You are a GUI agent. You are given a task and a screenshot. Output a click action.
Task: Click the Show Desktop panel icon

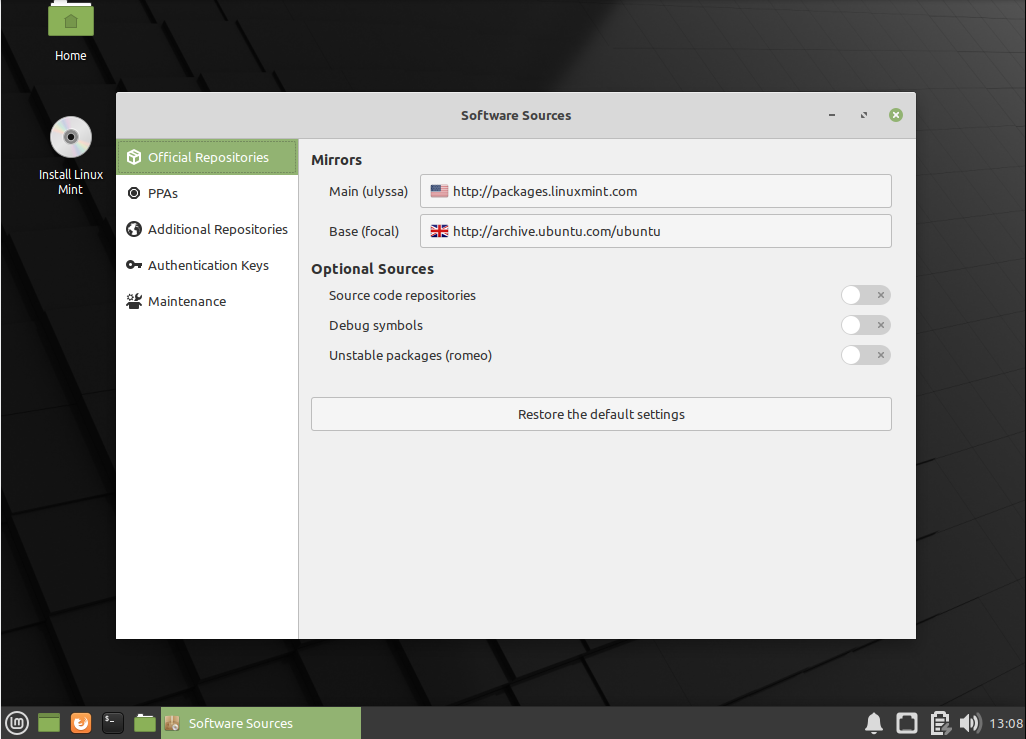click(x=48, y=723)
